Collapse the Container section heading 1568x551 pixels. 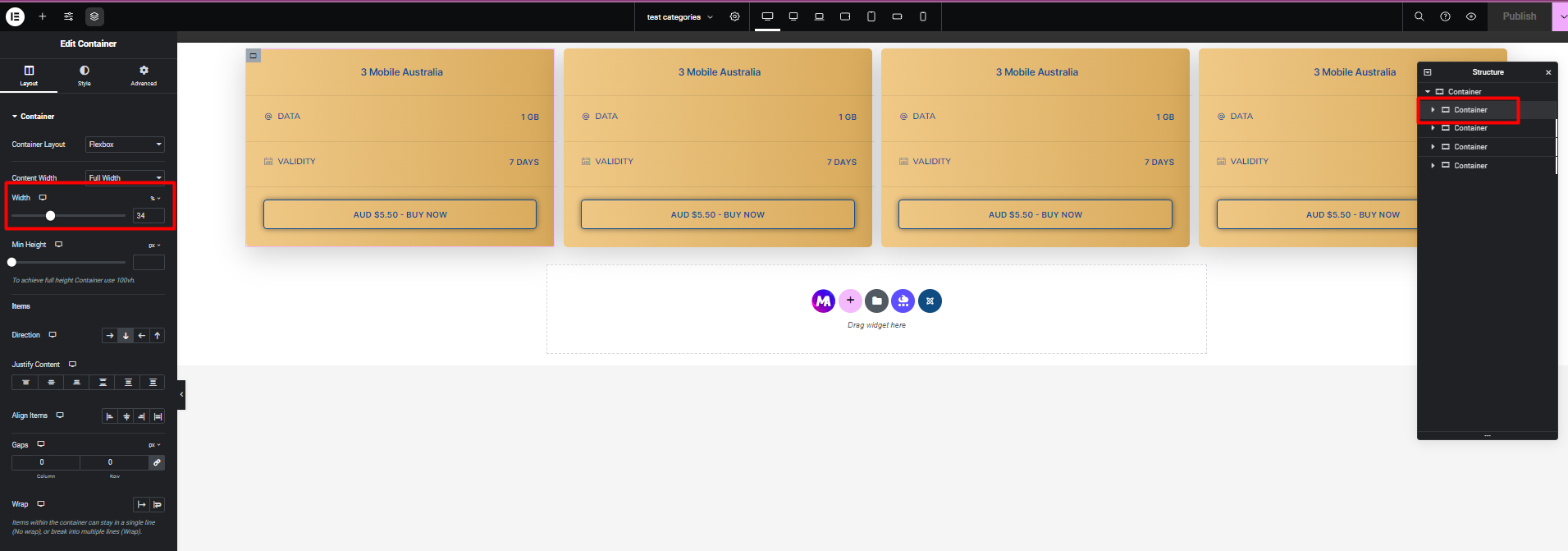click(x=34, y=117)
